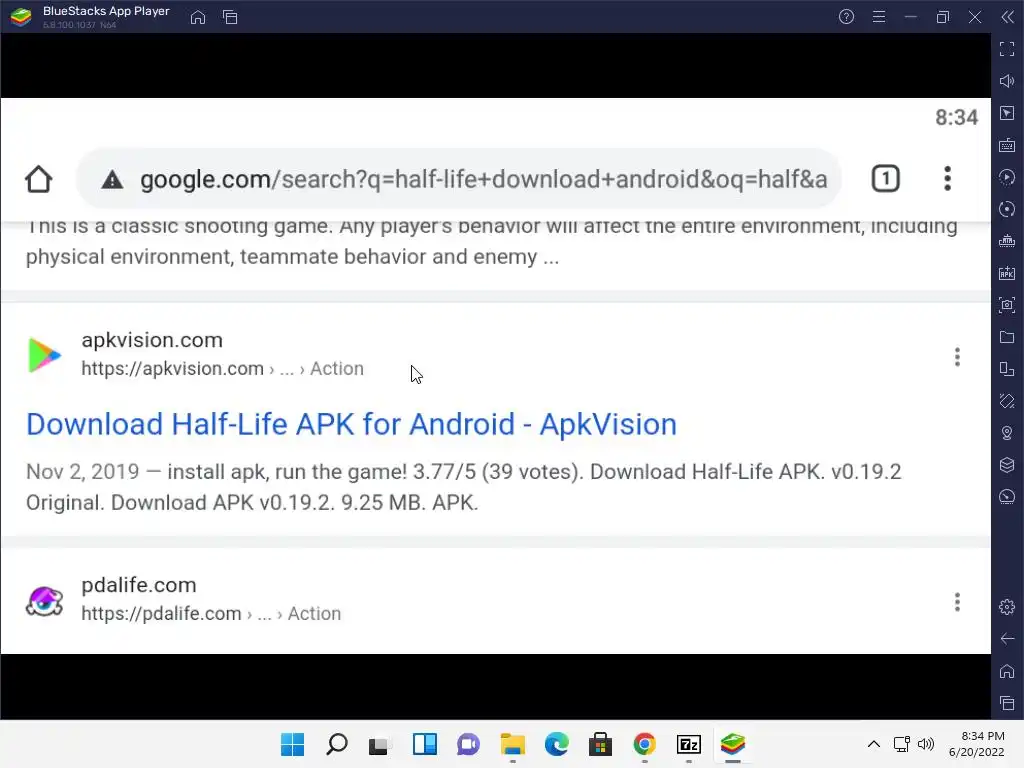Toggle BlueStacks fullscreen mode
The height and width of the screenshot is (768, 1024).
[1007, 49]
